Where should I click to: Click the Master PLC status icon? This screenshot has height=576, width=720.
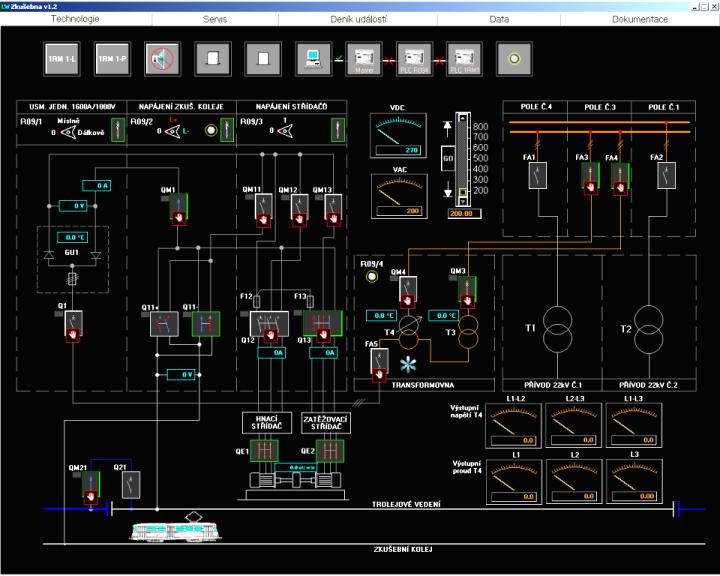[x=363, y=58]
